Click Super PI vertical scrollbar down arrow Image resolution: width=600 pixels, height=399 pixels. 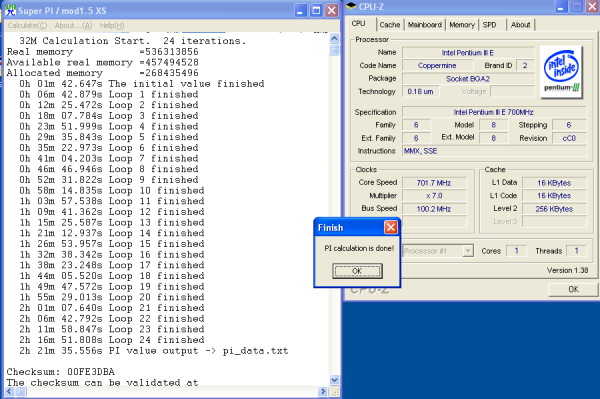tap(334, 380)
